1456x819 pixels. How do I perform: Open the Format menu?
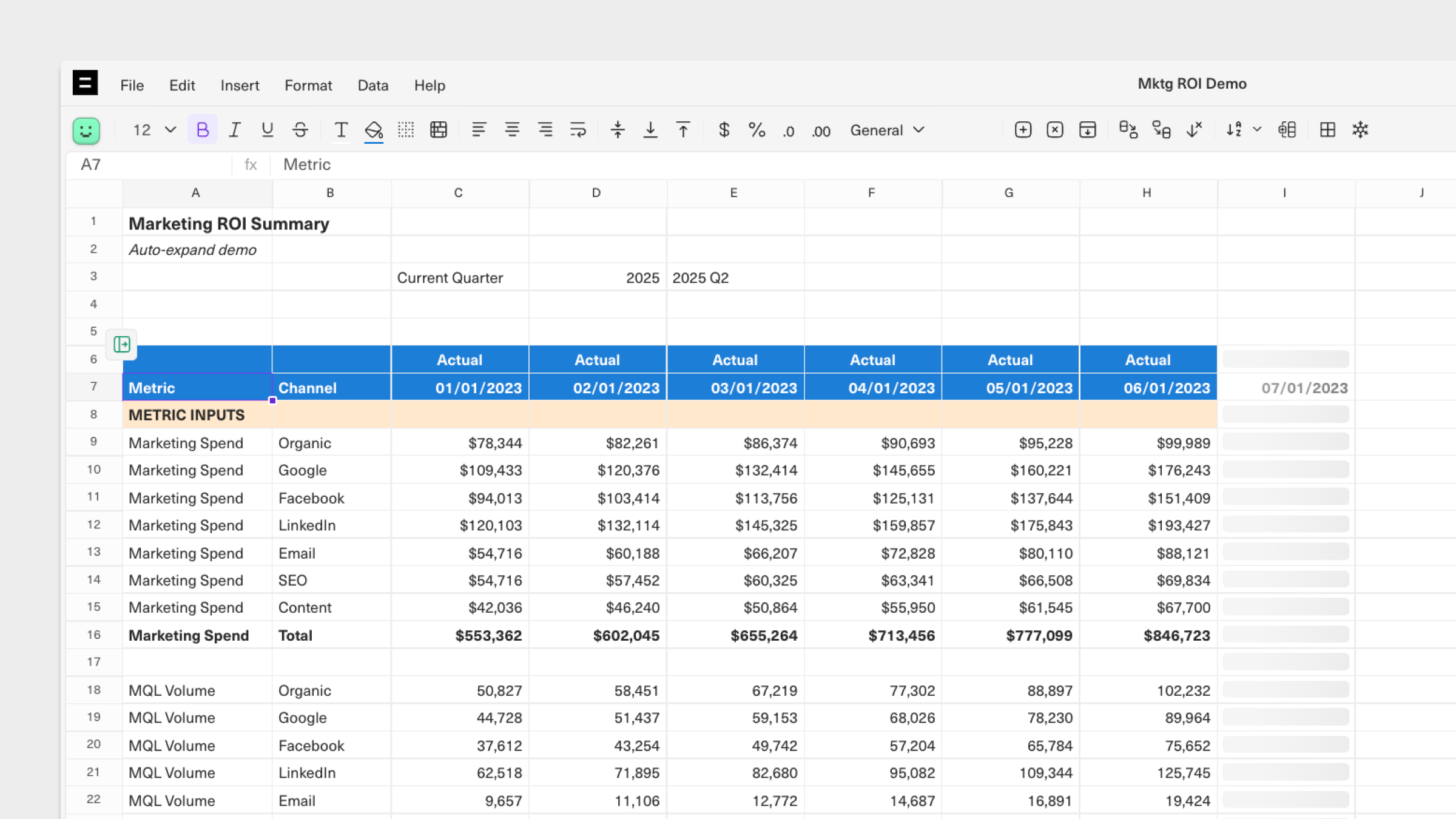308,85
